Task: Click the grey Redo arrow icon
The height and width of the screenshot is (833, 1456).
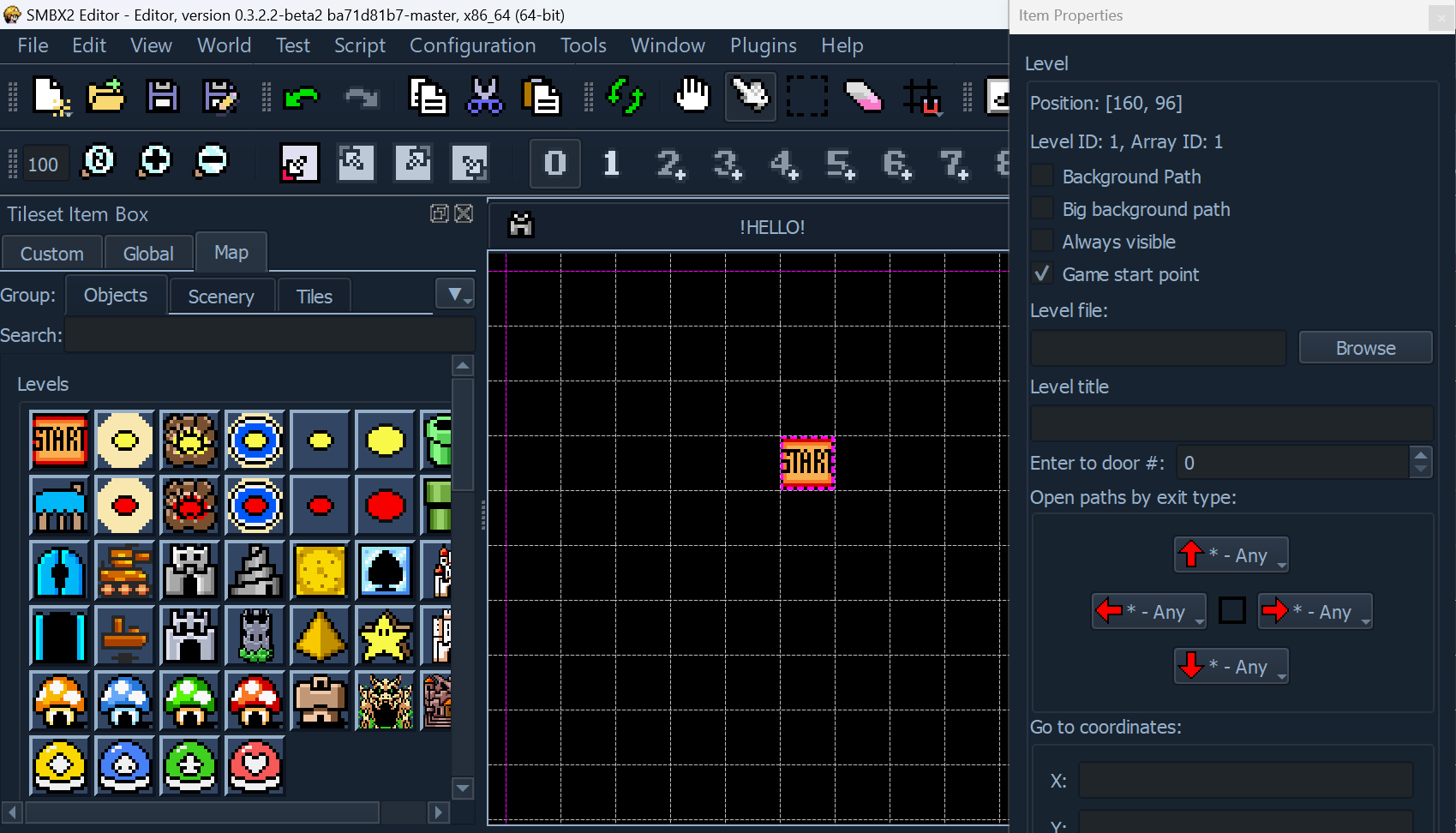Action: point(361,97)
